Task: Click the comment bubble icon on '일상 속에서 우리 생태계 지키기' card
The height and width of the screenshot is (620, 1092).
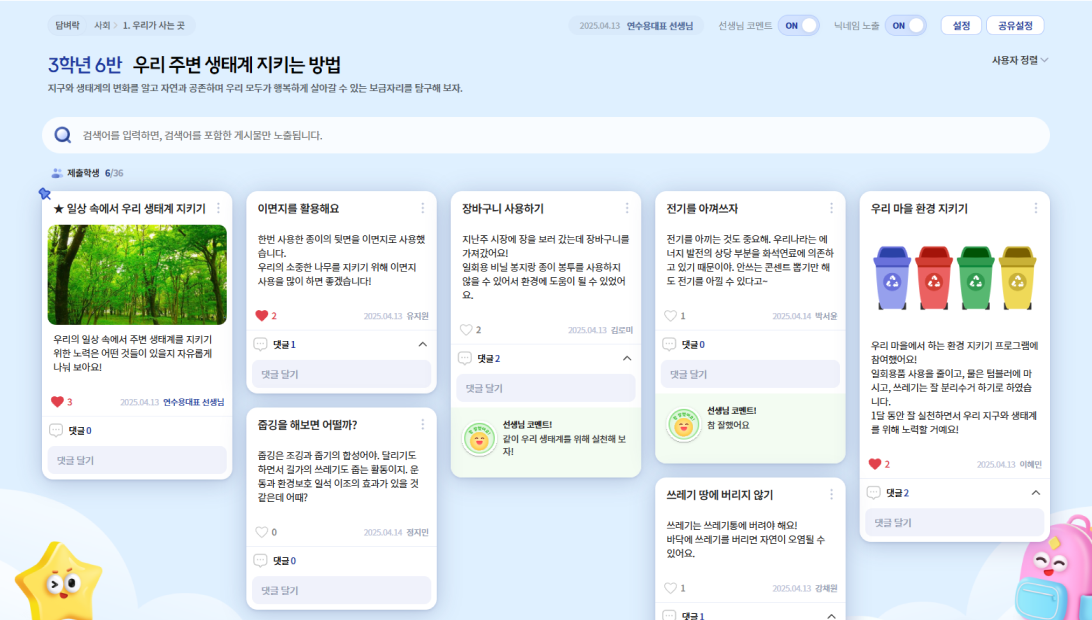Action: (x=56, y=431)
